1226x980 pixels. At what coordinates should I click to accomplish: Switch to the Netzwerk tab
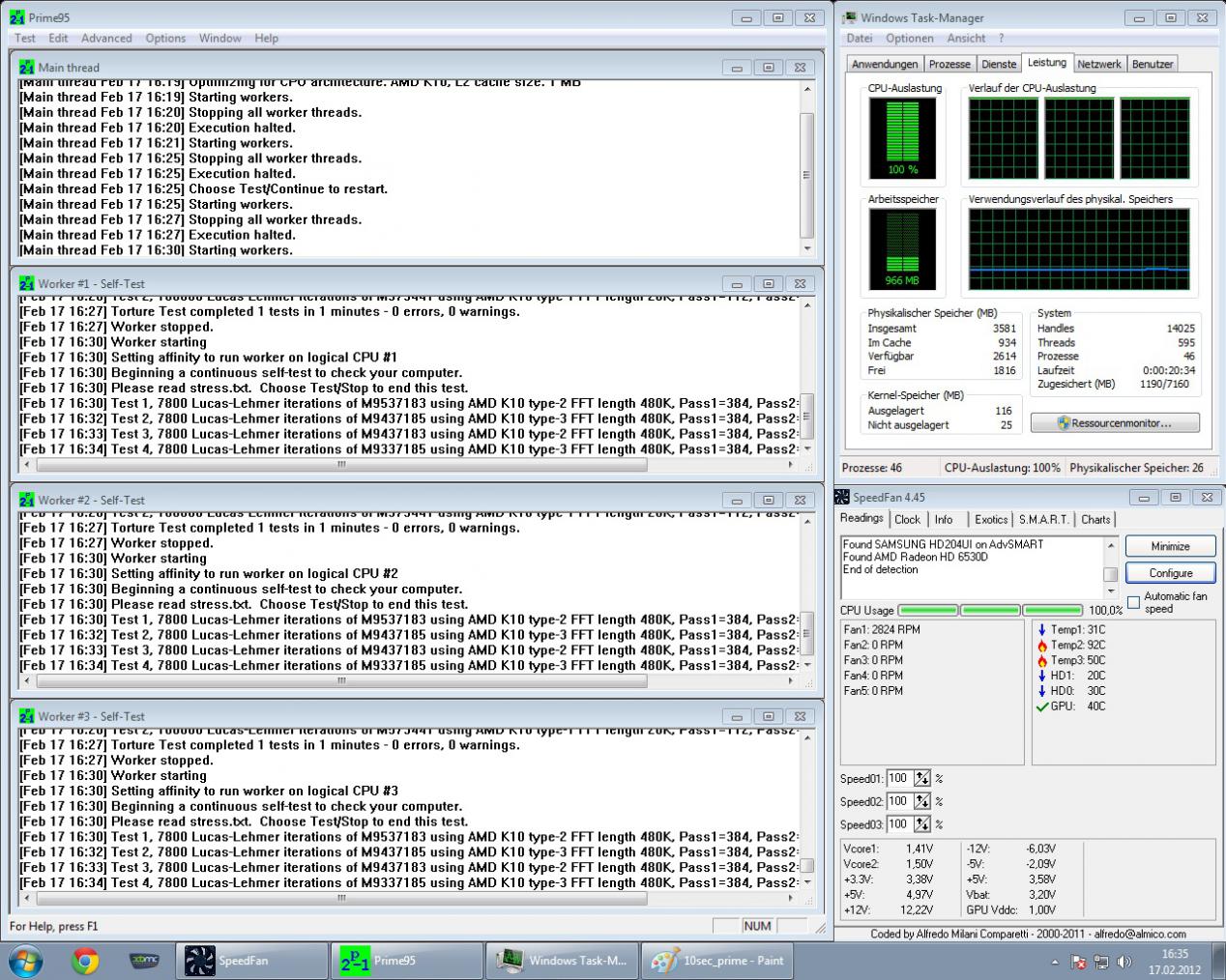pyautogui.click(x=1099, y=64)
